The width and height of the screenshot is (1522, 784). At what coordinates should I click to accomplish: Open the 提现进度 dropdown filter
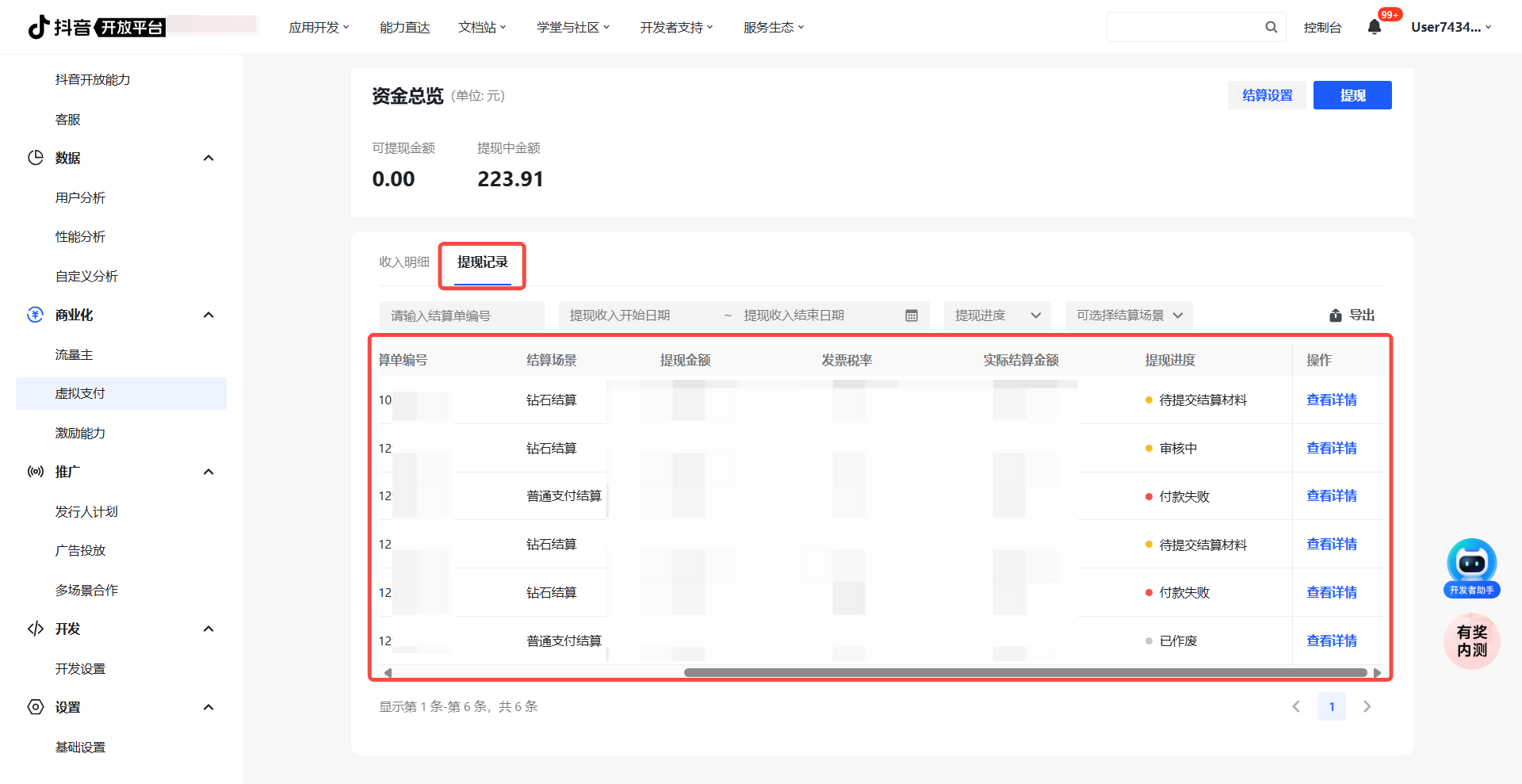click(x=996, y=316)
